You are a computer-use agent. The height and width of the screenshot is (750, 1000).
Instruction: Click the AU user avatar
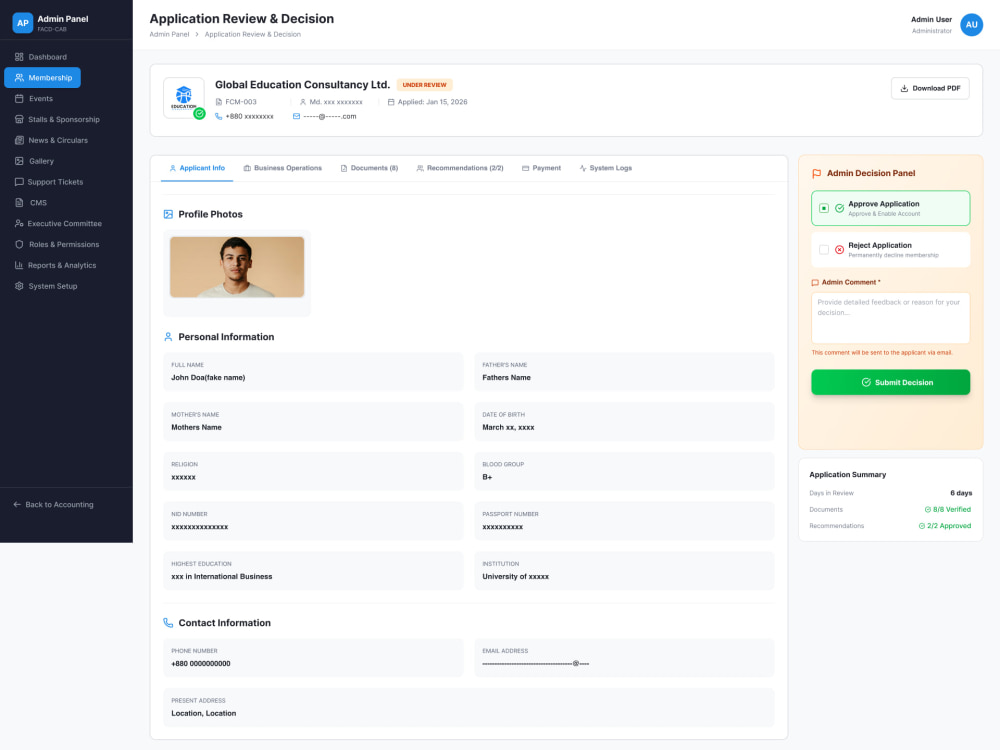[971, 25]
